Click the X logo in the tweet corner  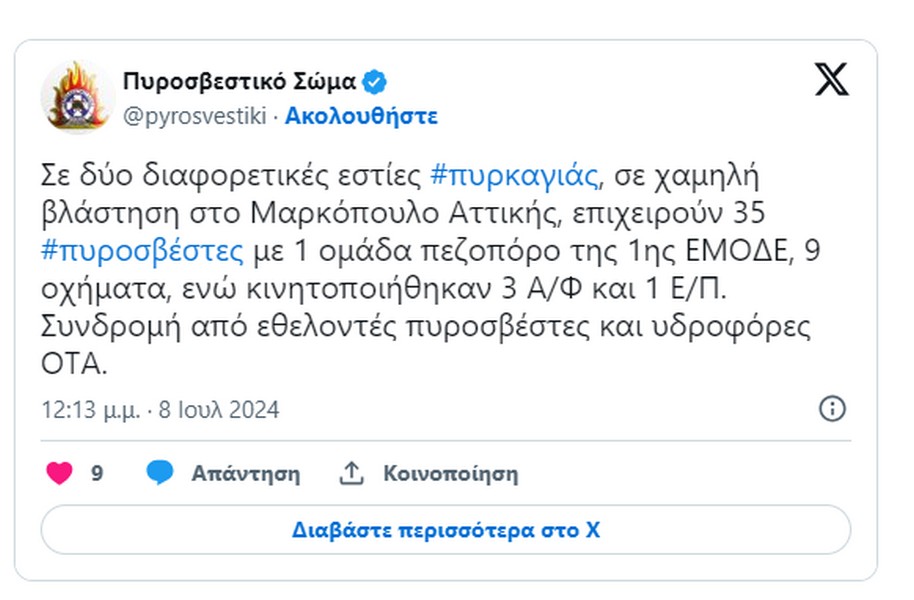[832, 79]
